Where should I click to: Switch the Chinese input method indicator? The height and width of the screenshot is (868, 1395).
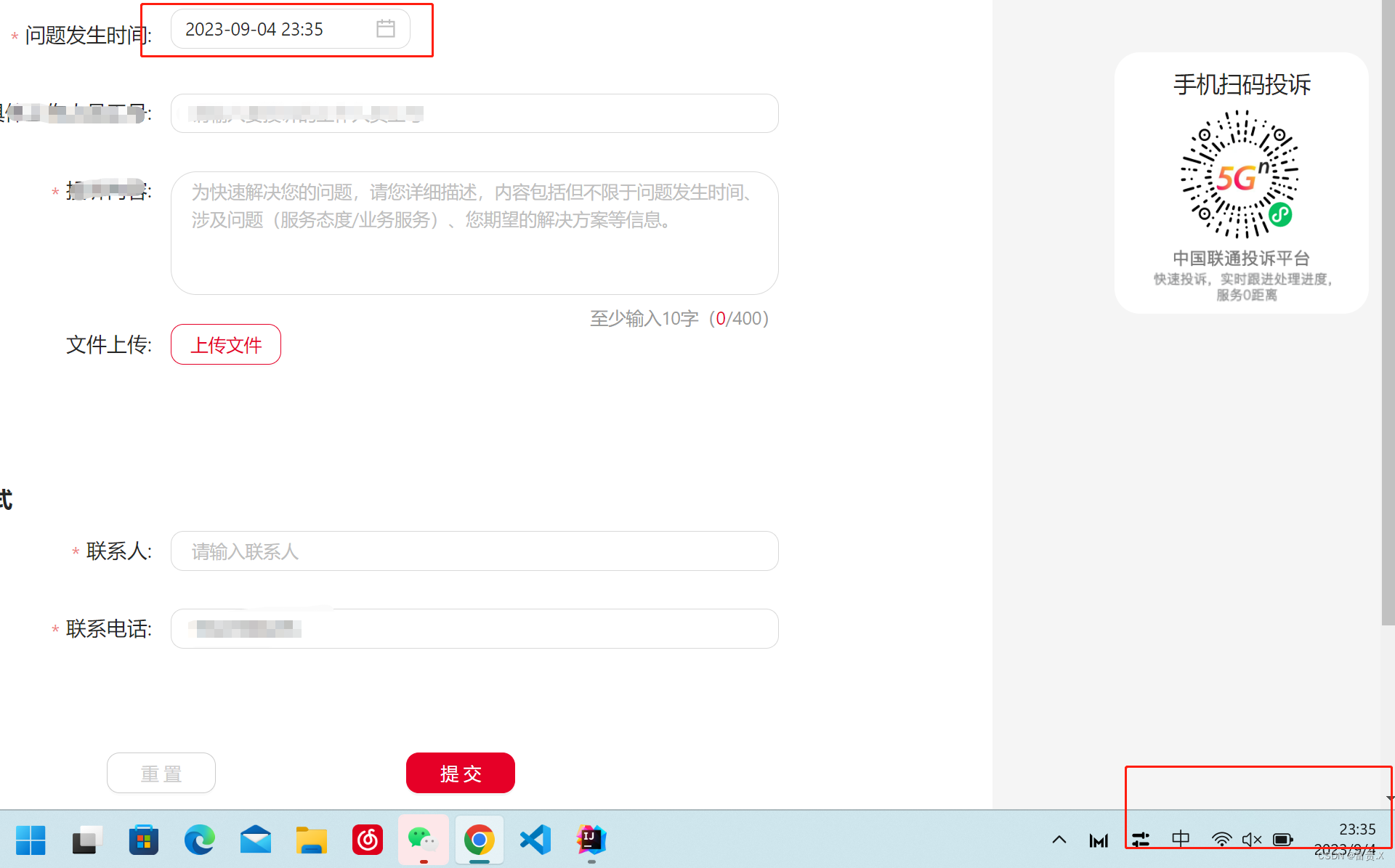1181,839
